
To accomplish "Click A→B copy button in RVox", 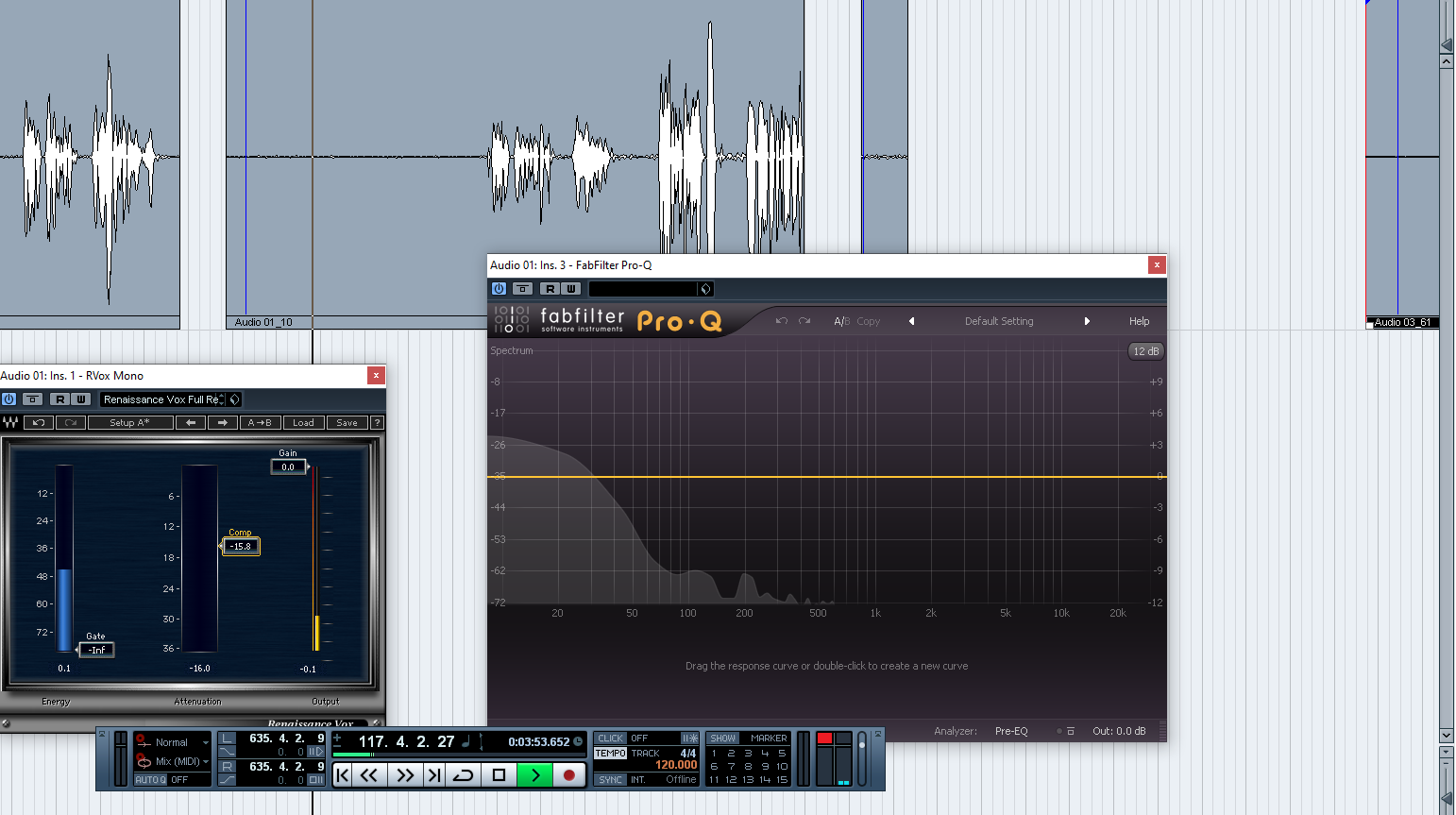I will (x=260, y=422).
